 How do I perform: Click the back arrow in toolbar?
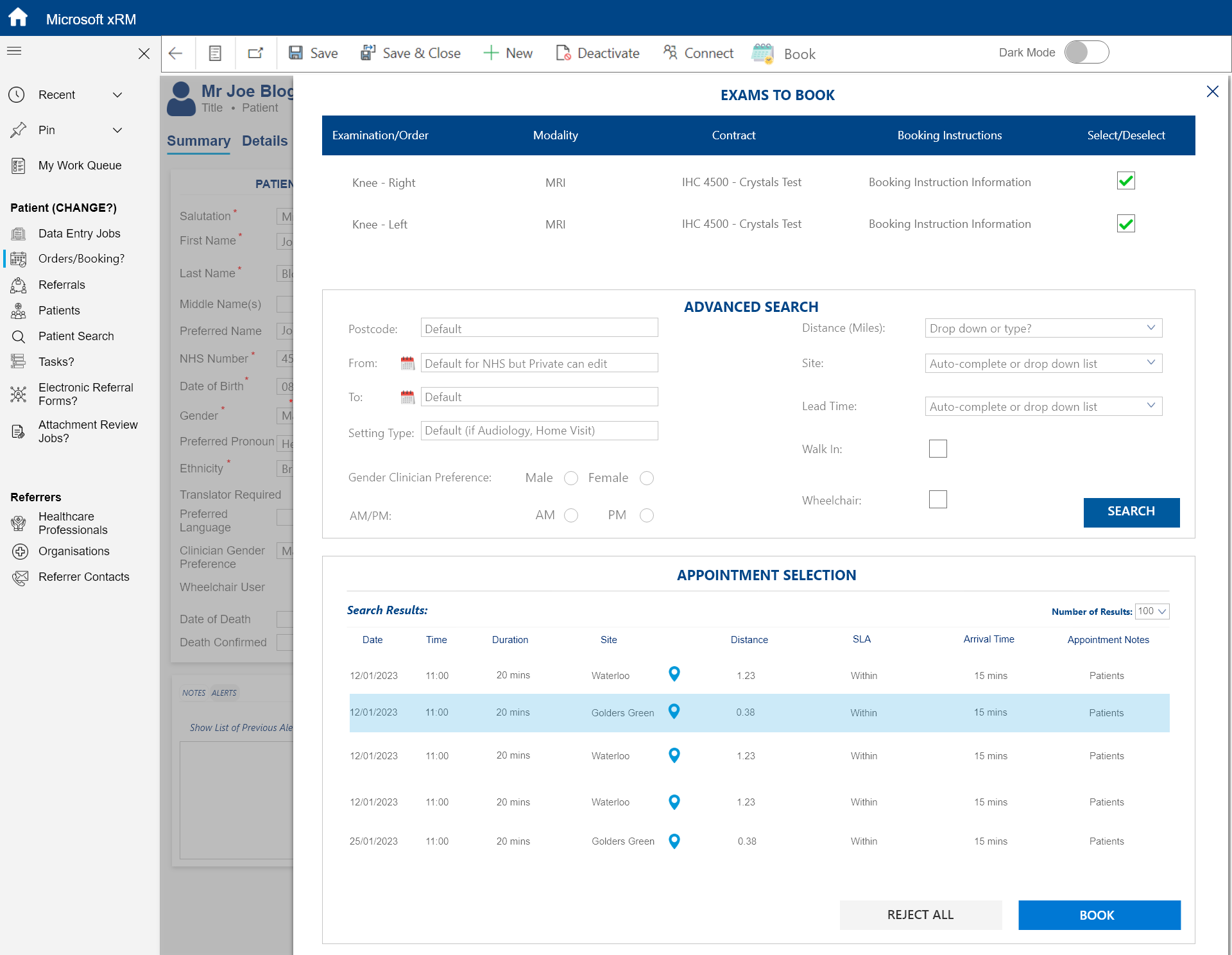(176, 53)
